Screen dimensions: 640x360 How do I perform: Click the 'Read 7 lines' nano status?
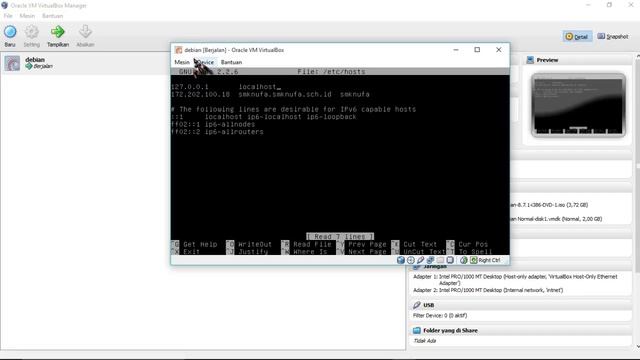(340, 237)
